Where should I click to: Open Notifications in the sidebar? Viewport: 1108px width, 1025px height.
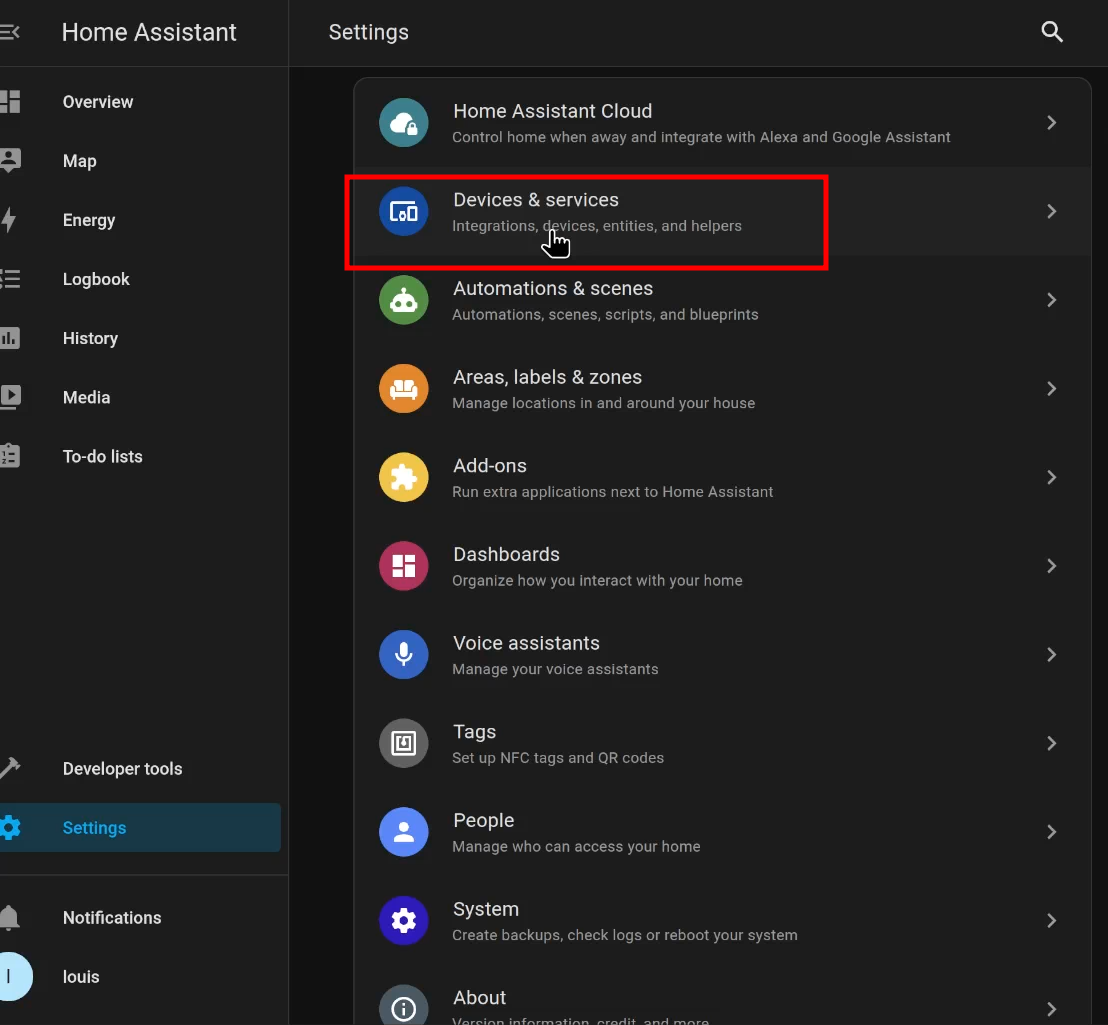tap(141, 918)
